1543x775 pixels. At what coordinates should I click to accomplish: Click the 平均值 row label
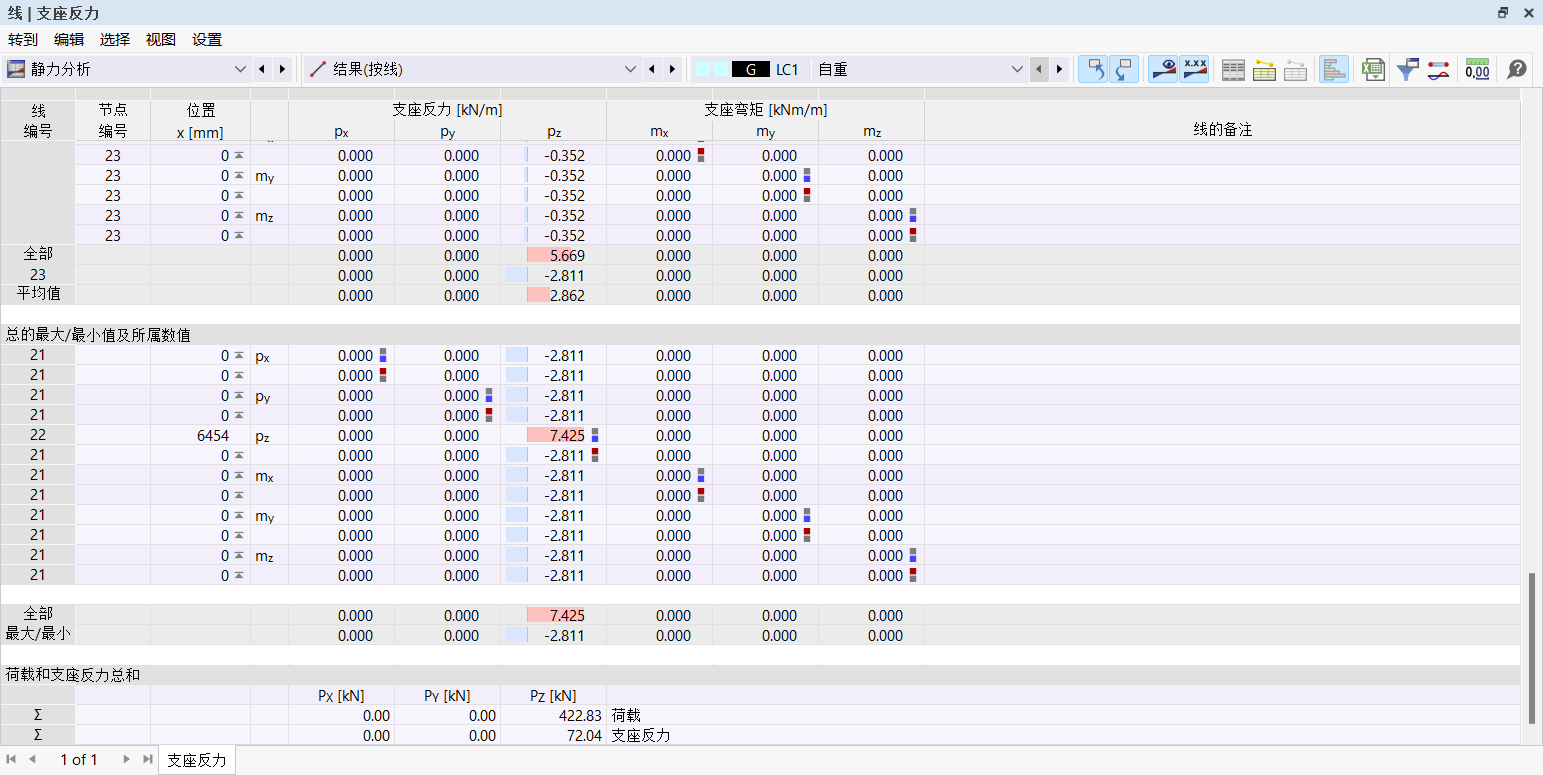[x=37, y=295]
